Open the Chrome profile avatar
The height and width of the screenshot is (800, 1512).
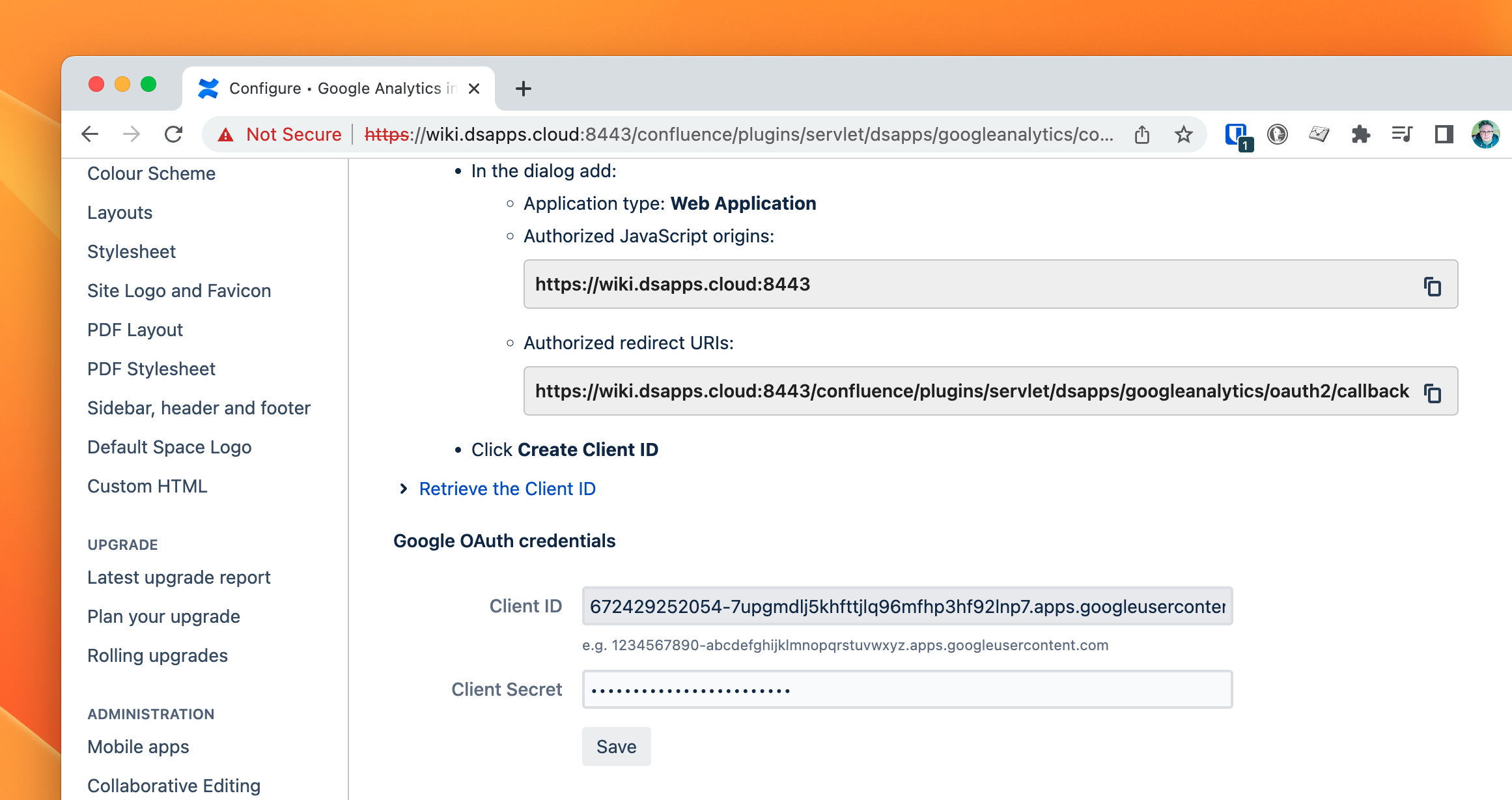pyautogui.click(x=1485, y=134)
